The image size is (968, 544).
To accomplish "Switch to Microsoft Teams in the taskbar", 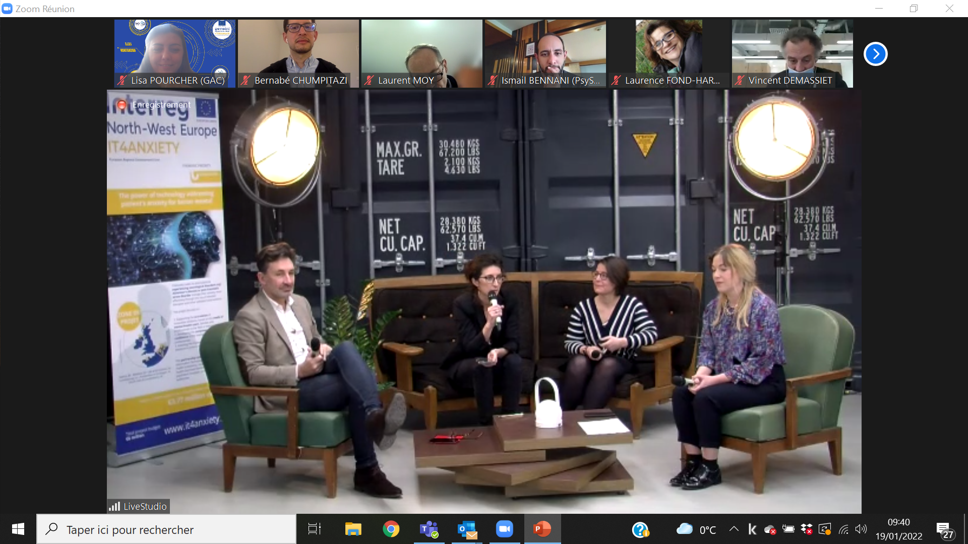I will [x=429, y=529].
